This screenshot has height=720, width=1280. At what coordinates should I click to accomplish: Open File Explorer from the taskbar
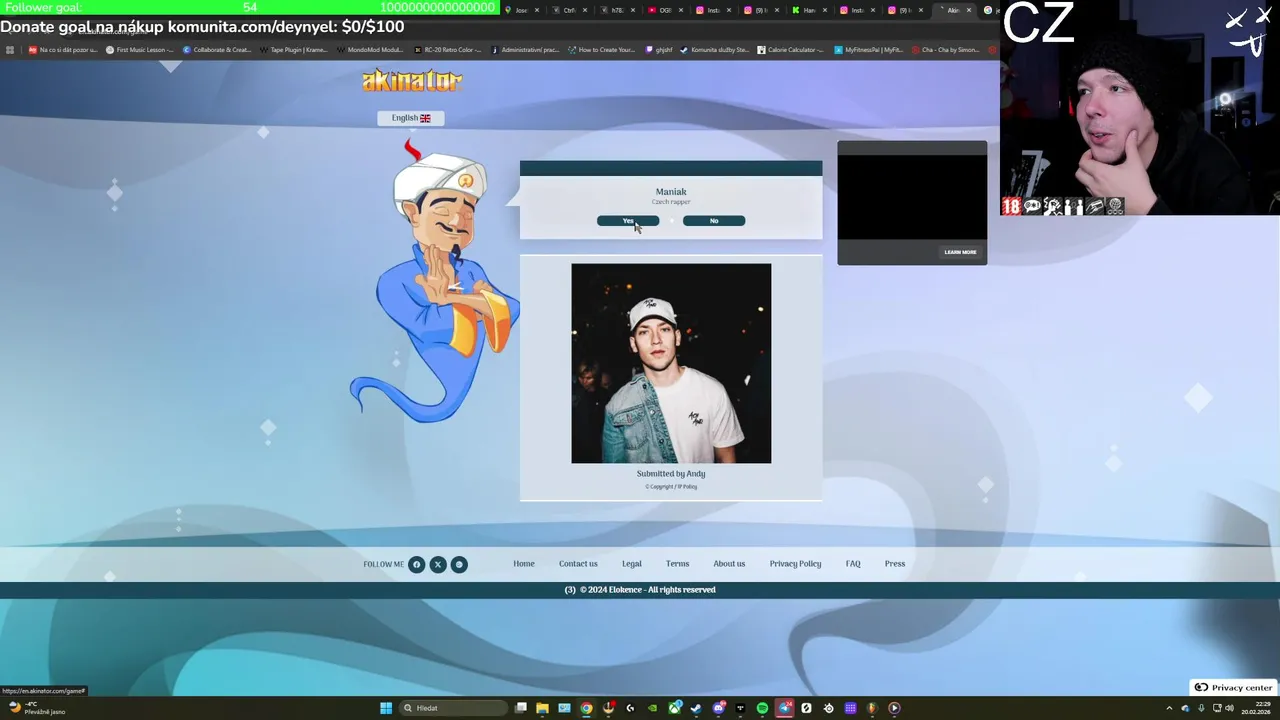tap(542, 708)
